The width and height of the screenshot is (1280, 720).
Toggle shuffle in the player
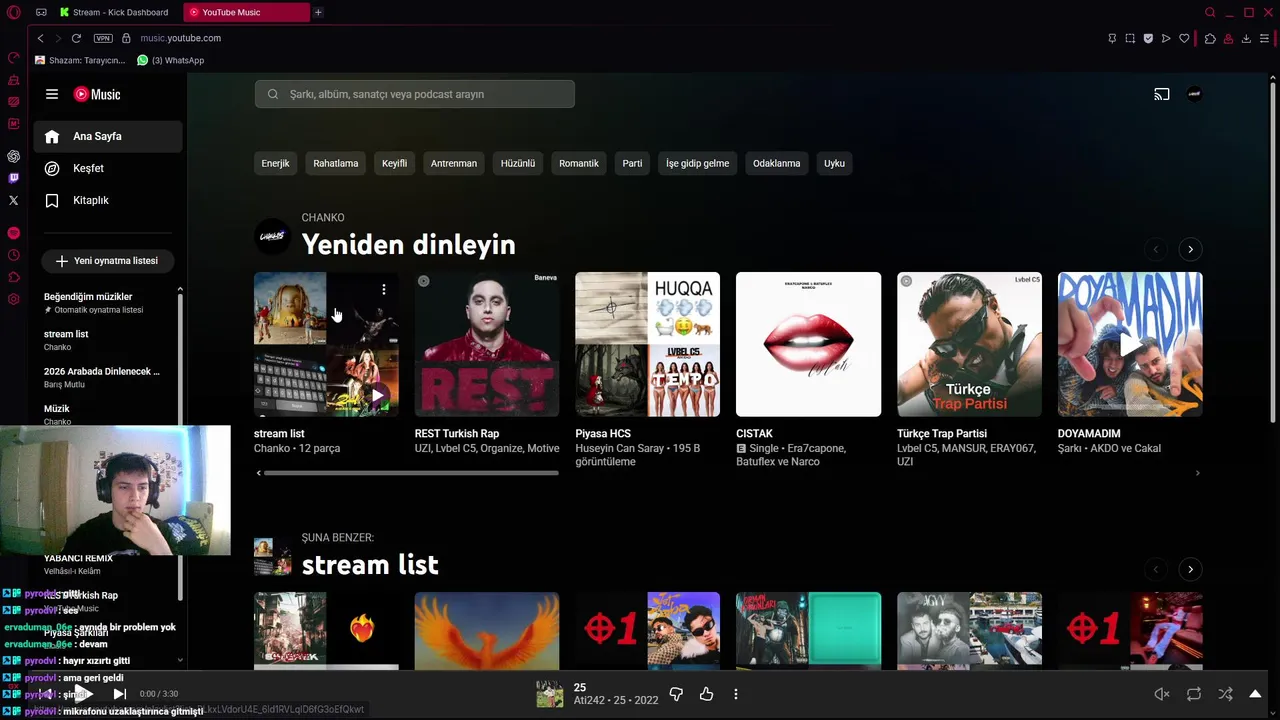pos(1225,694)
